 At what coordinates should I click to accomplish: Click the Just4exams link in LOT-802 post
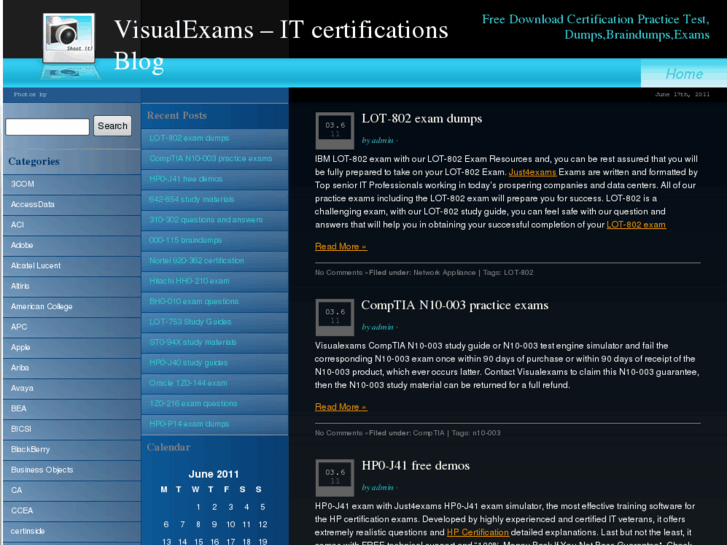[x=532, y=172]
